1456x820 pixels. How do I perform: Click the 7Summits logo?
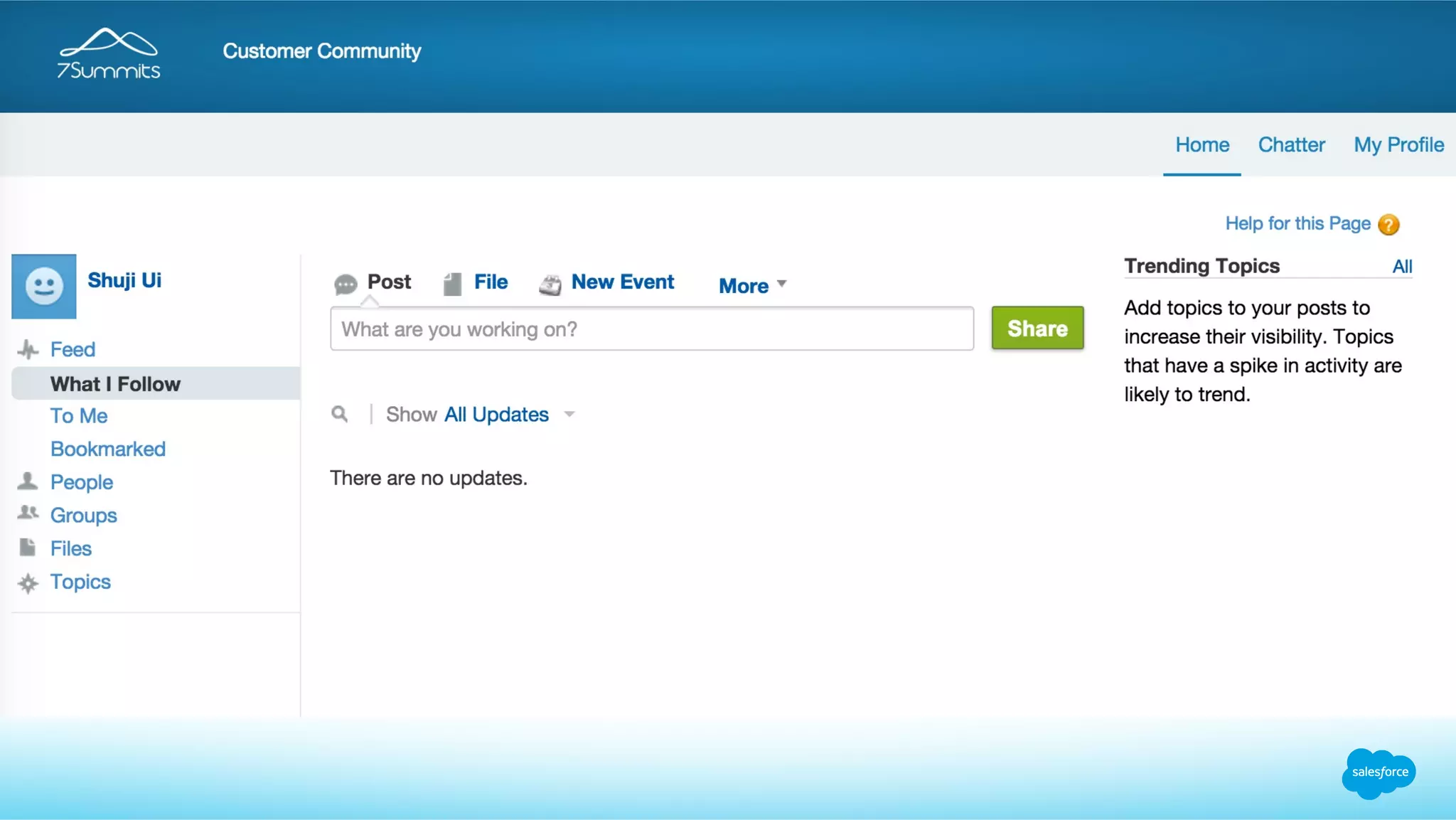pyautogui.click(x=109, y=53)
